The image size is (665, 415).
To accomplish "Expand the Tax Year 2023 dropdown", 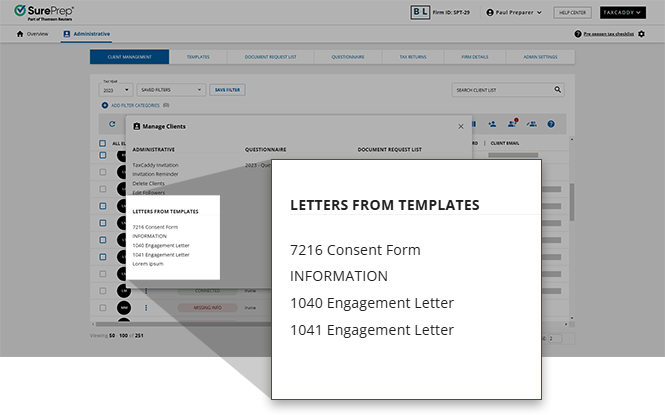I will tap(116, 90).
